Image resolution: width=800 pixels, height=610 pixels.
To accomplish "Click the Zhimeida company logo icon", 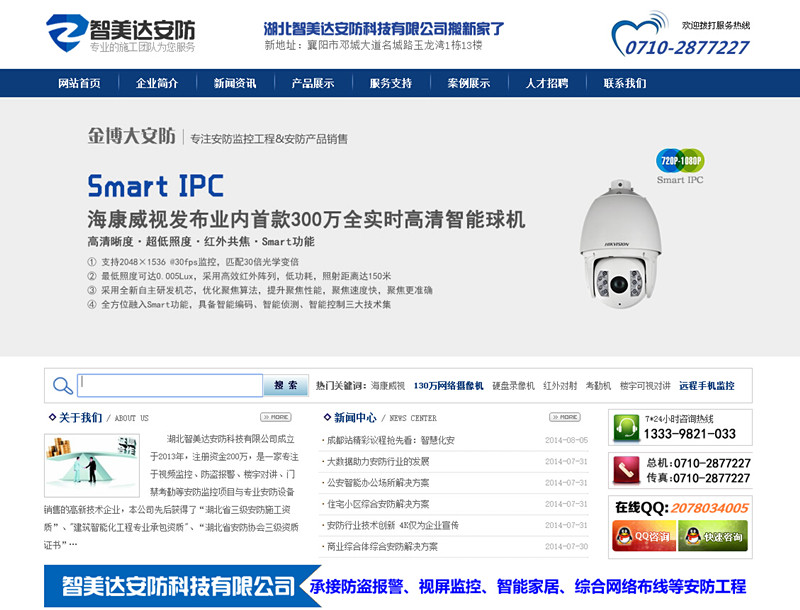I will pos(65,30).
